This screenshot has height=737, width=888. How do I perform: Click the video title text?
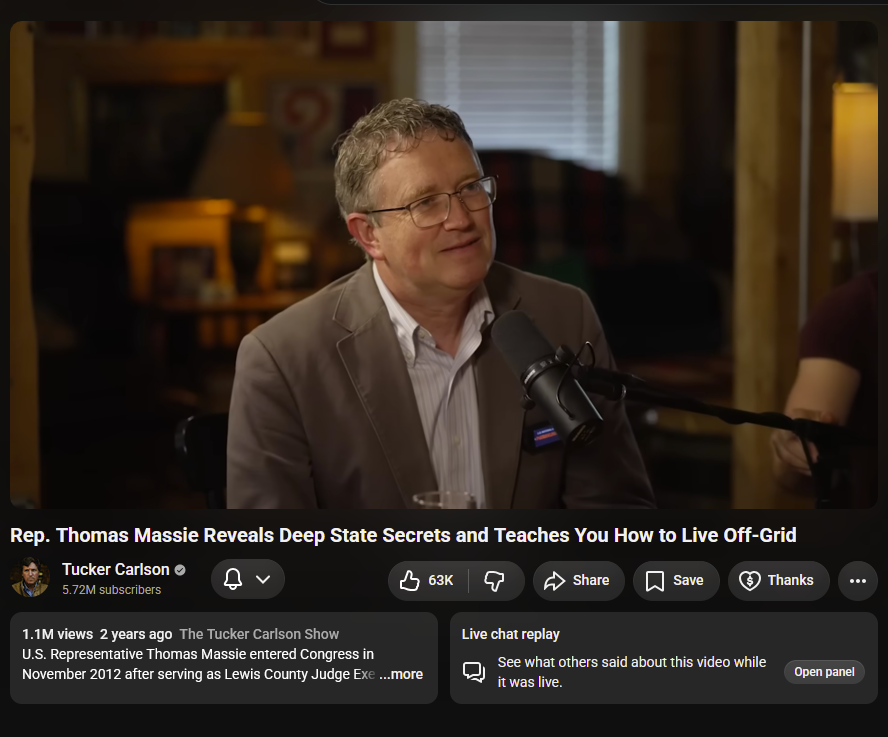[403, 535]
